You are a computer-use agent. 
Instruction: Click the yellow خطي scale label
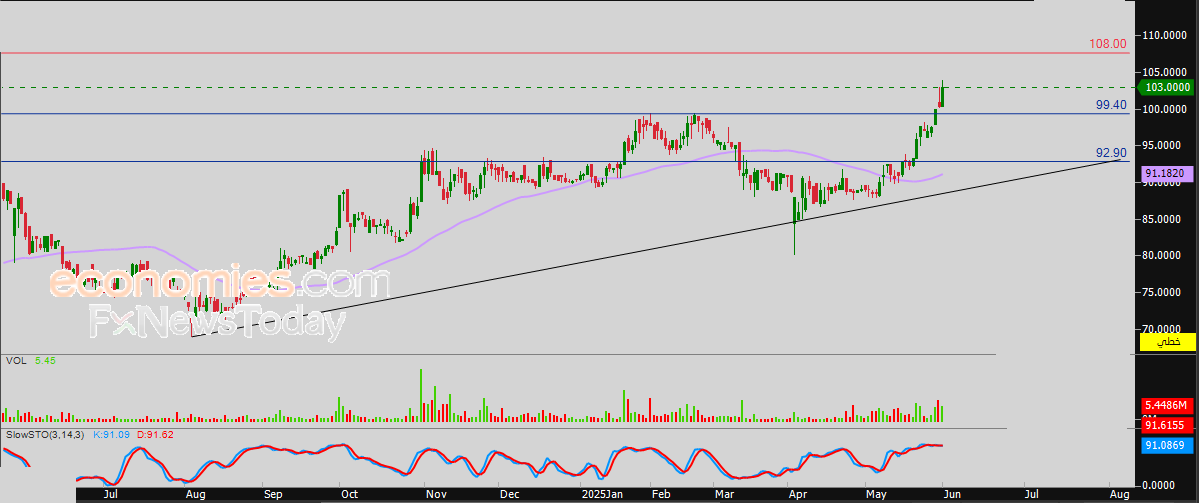tap(1167, 342)
